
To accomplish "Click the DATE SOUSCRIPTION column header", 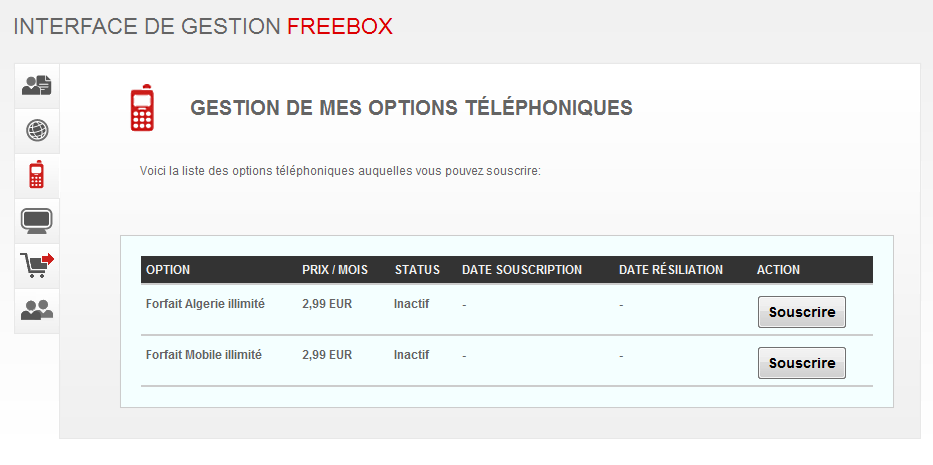I will coord(522,270).
